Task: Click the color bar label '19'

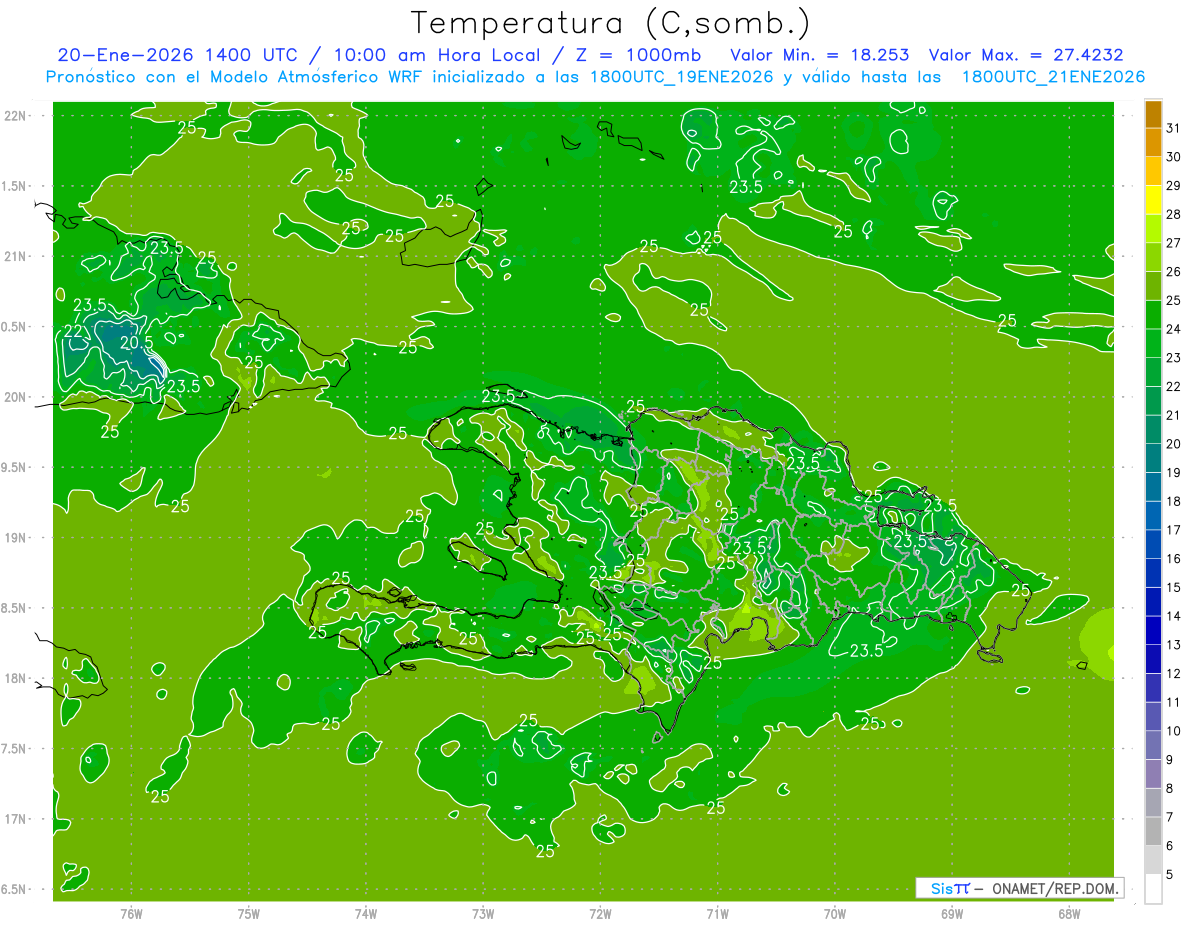Action: click(1174, 473)
